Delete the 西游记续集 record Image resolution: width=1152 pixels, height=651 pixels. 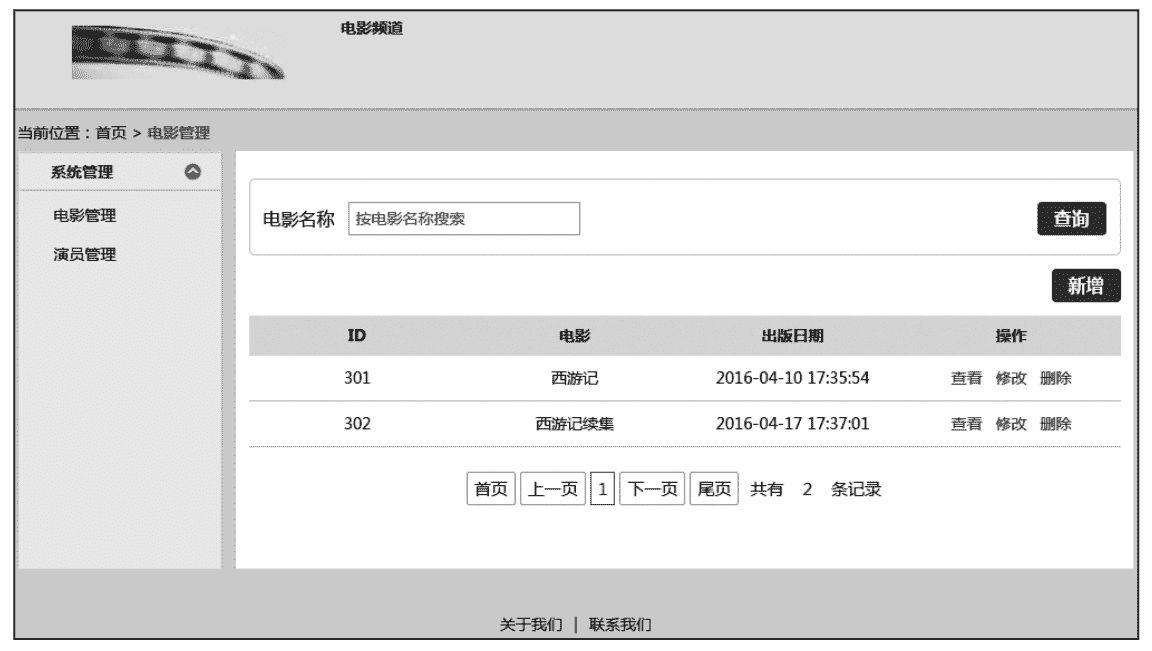(x=1055, y=424)
